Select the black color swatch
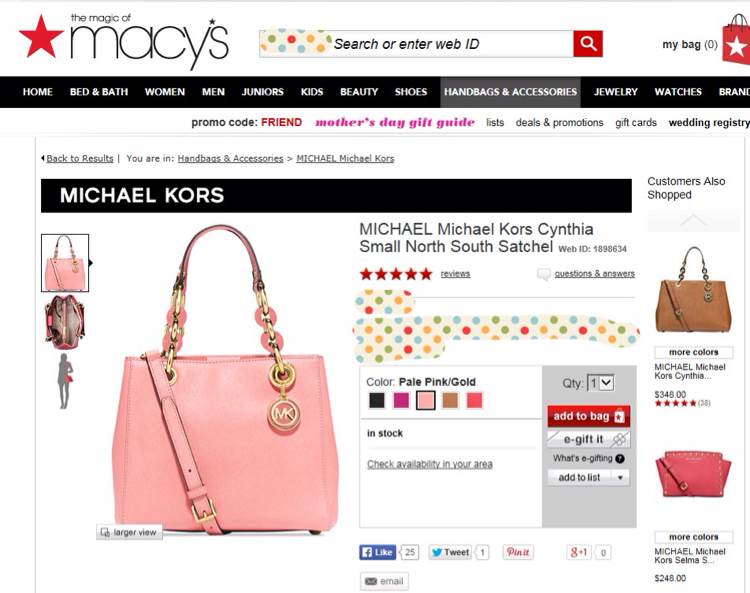 377,400
